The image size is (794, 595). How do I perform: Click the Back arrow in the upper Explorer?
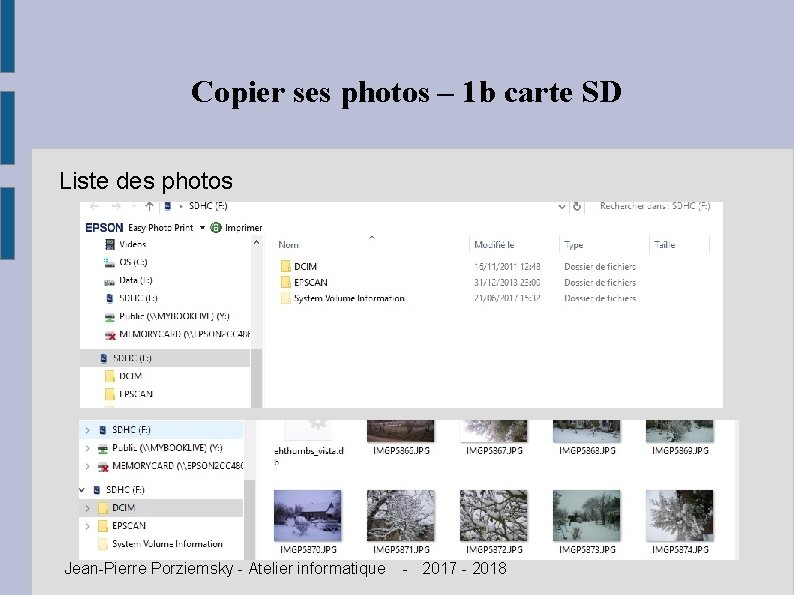[x=95, y=206]
